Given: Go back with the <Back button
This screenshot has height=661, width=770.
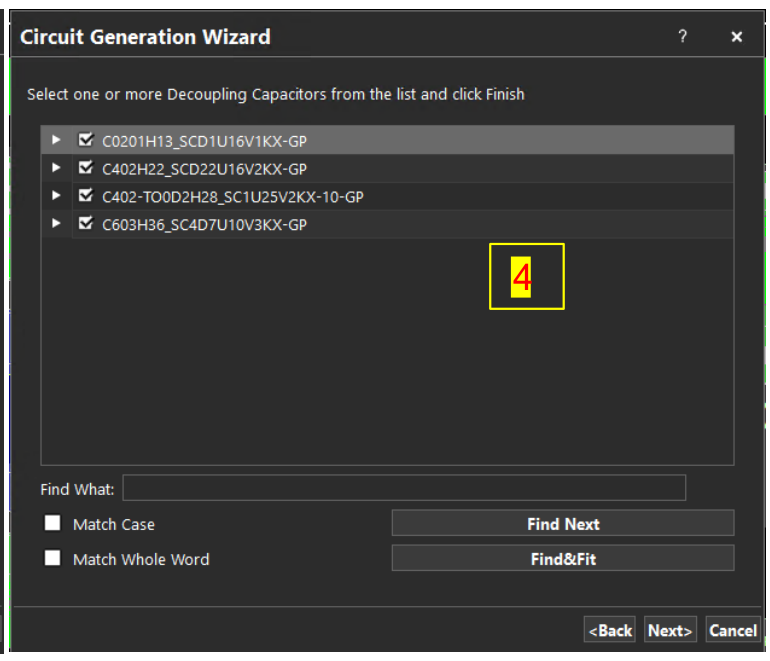Looking at the screenshot, I should click(x=610, y=630).
